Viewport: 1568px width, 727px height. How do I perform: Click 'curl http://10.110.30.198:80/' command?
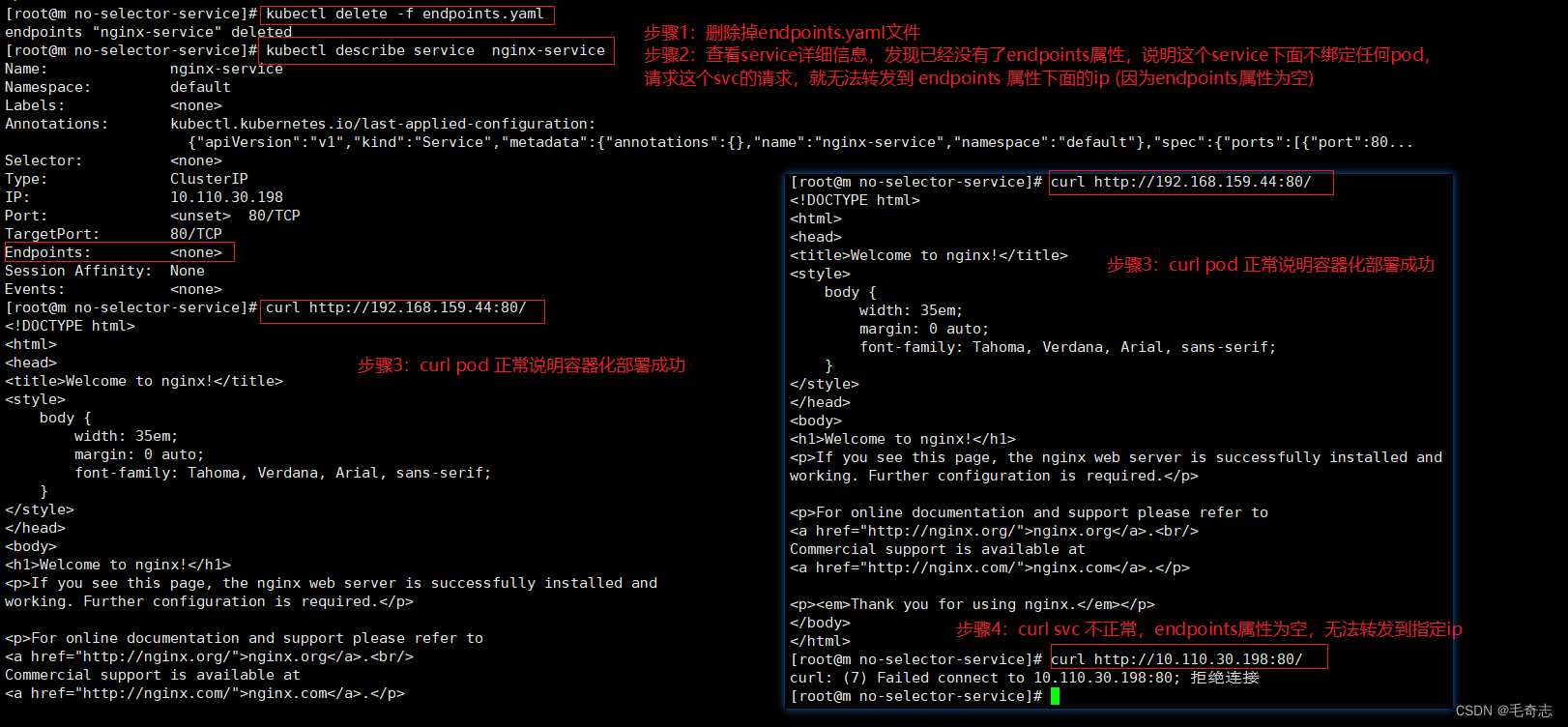click(1176, 659)
